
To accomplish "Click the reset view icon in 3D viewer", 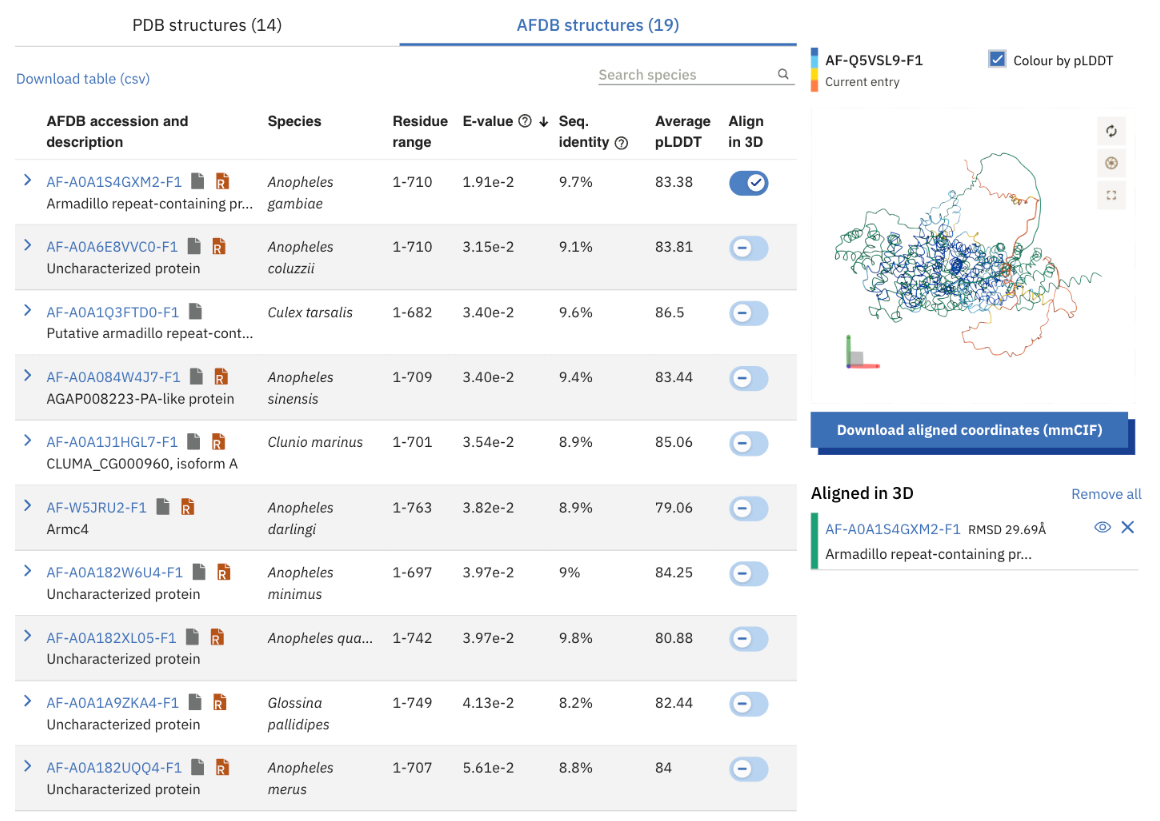I will click(x=1111, y=131).
